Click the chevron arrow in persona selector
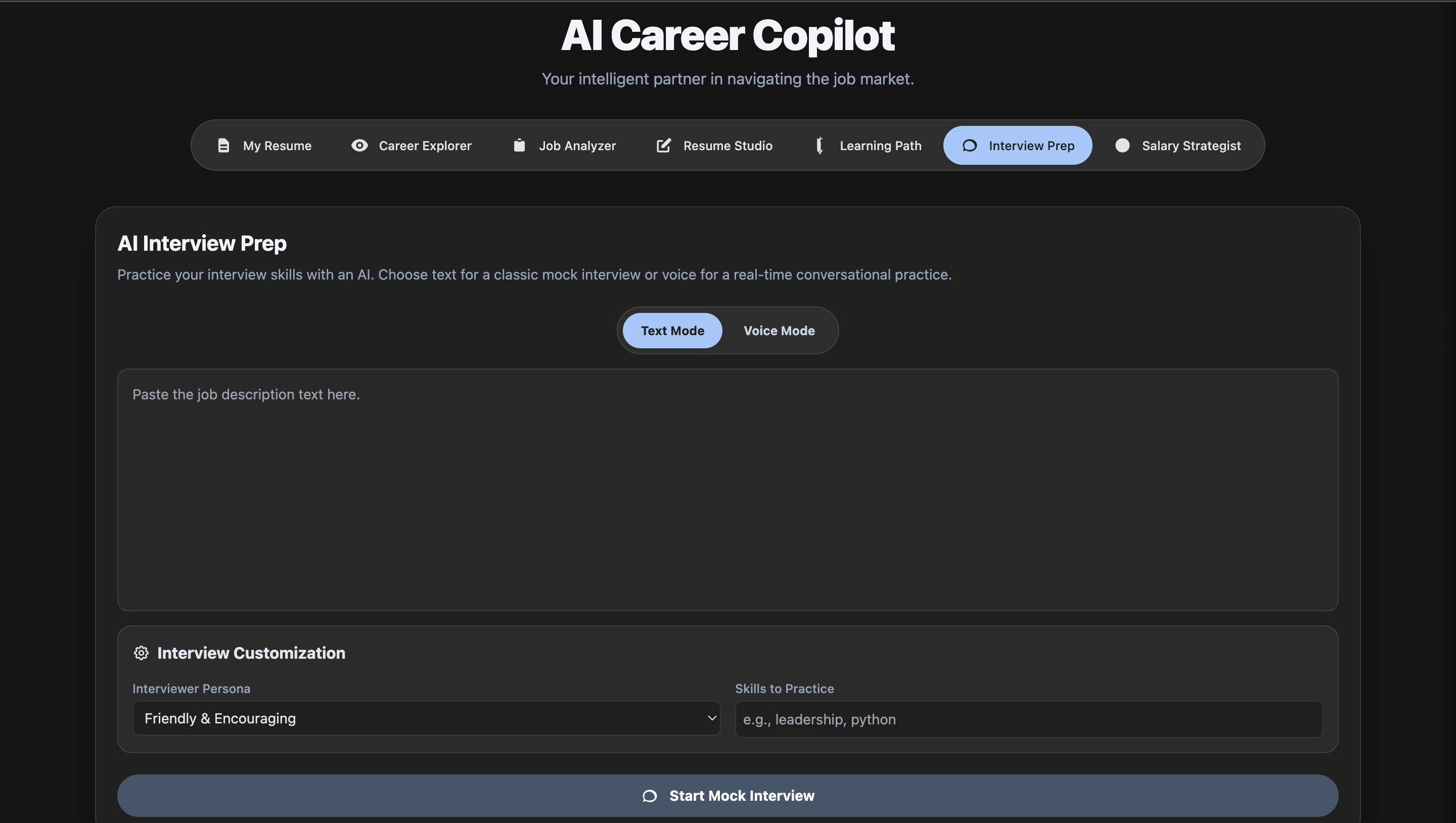The width and height of the screenshot is (1456, 823). (712, 718)
